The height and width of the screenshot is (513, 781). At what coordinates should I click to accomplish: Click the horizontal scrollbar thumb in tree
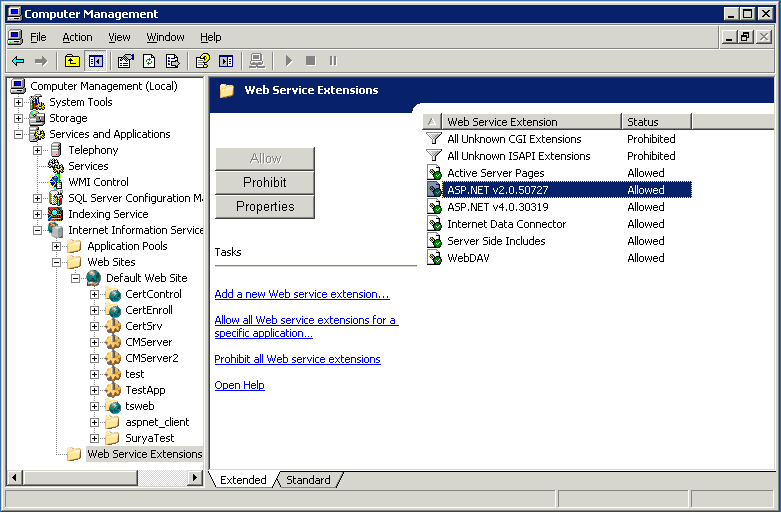[x=80, y=478]
